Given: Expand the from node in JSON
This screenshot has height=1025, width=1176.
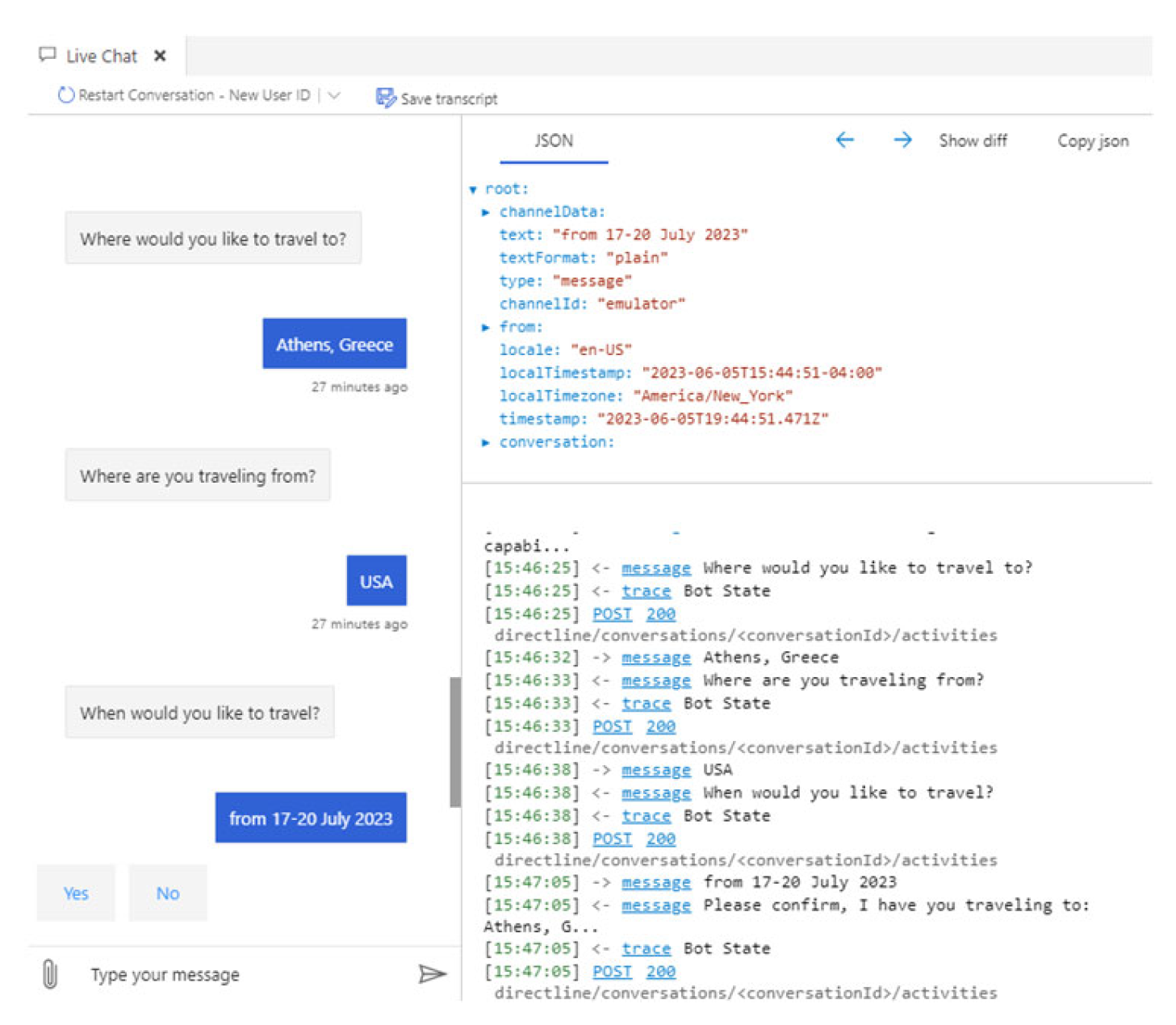Looking at the screenshot, I should pos(486,327).
